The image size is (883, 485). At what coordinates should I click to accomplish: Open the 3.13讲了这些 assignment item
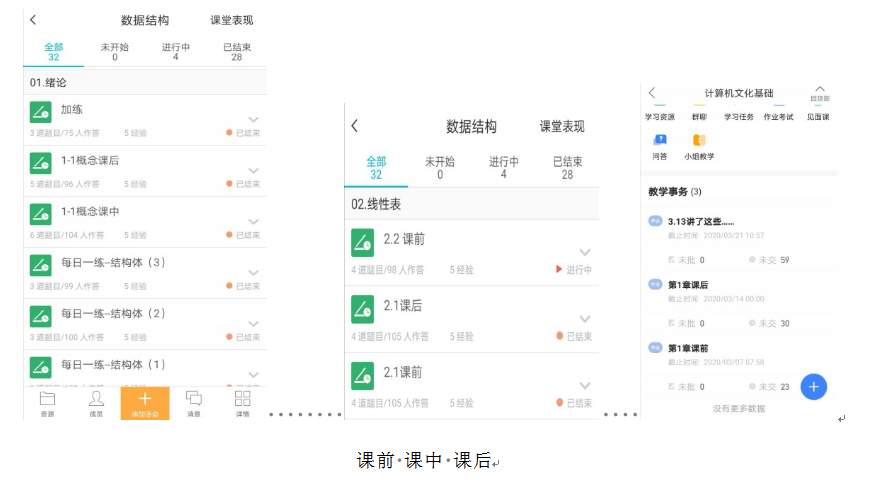coord(701,222)
